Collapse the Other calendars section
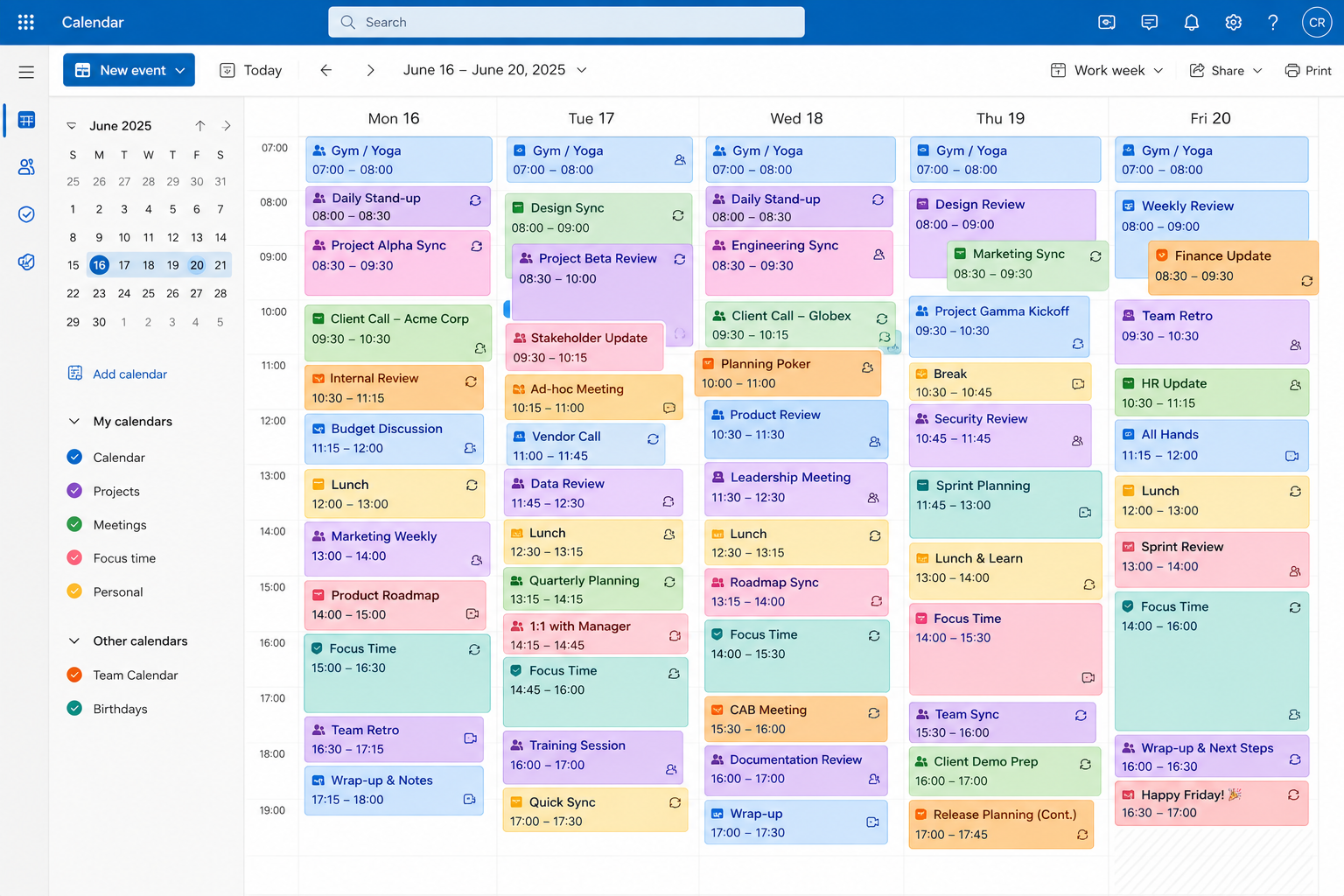Viewport: 1344px width, 896px height. coord(74,641)
